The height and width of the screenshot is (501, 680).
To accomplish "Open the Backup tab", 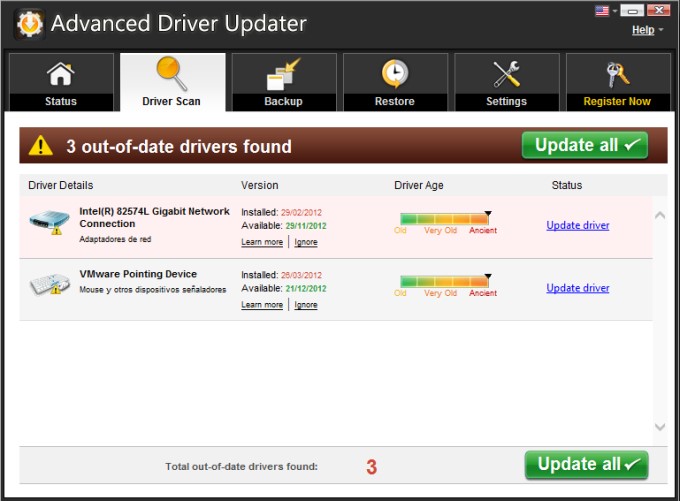I will tap(284, 82).
